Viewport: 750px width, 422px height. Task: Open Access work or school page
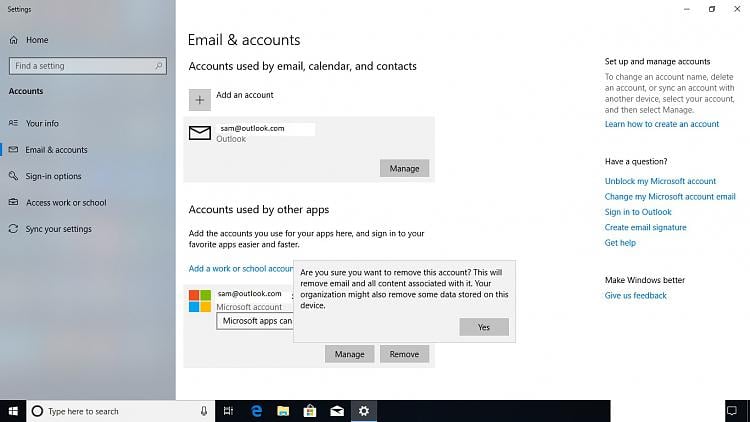click(x=66, y=202)
